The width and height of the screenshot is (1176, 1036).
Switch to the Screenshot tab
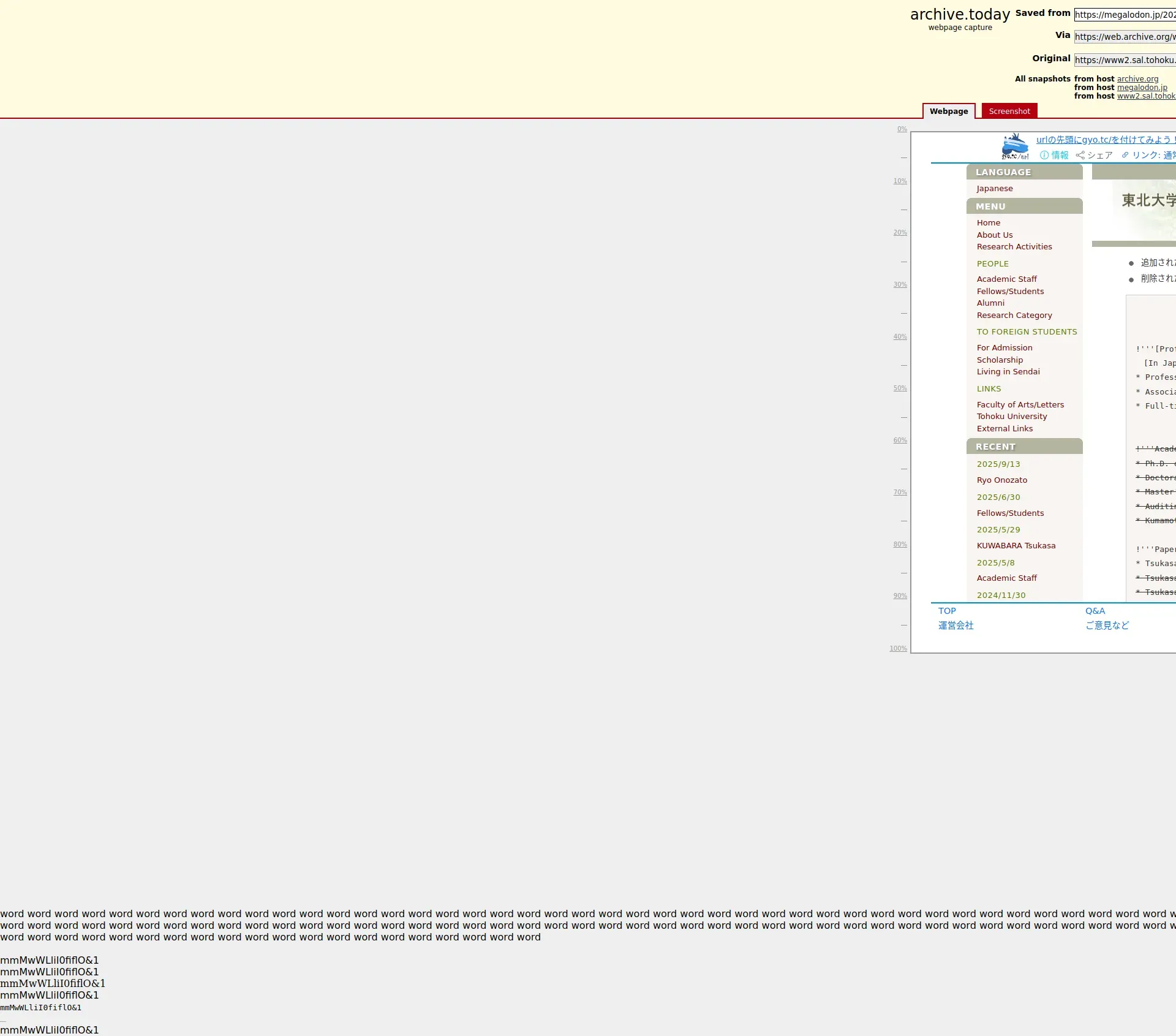coord(1009,112)
